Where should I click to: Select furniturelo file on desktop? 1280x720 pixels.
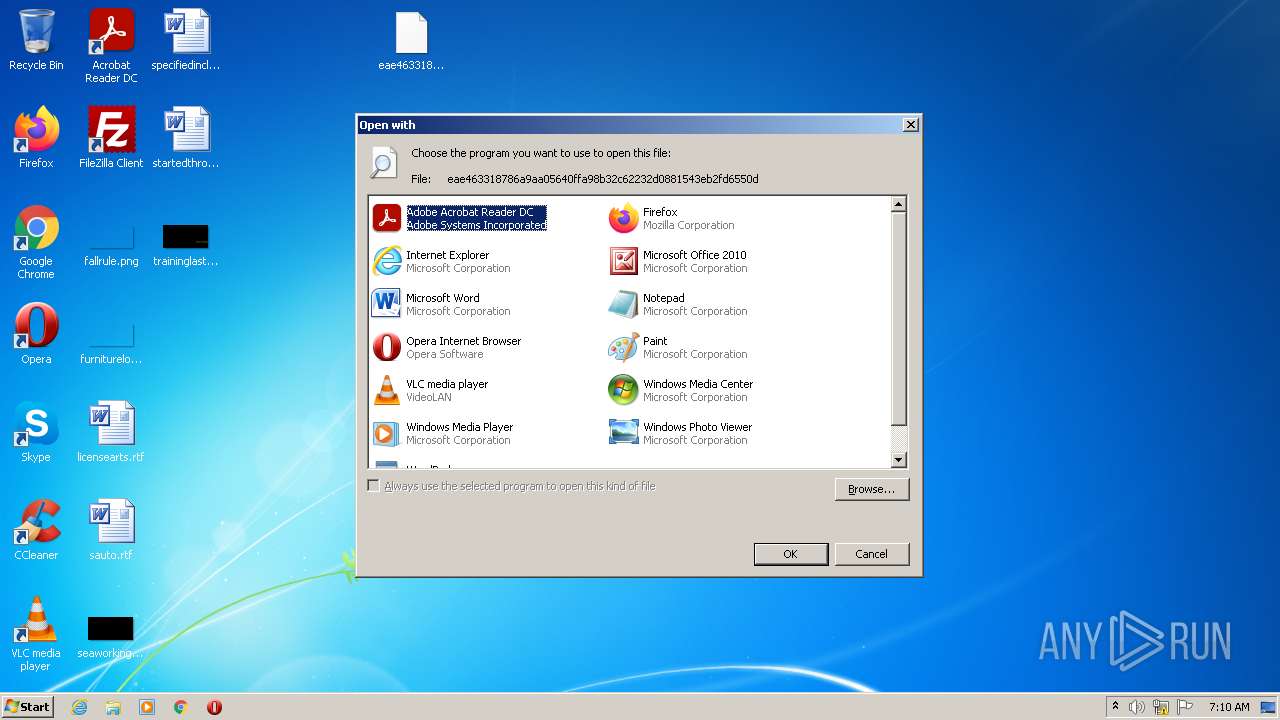(x=111, y=340)
